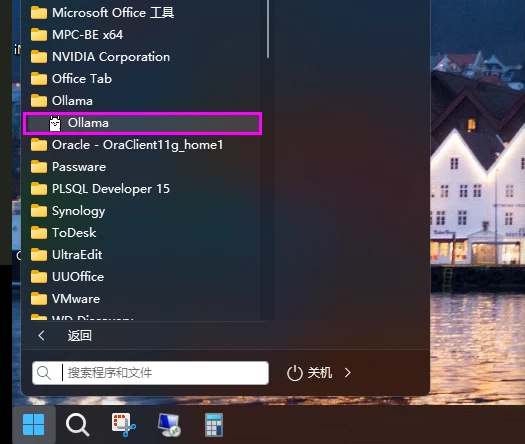Expand the PLSQL Developer 15 folder
The height and width of the screenshot is (444, 525).
click(142, 189)
